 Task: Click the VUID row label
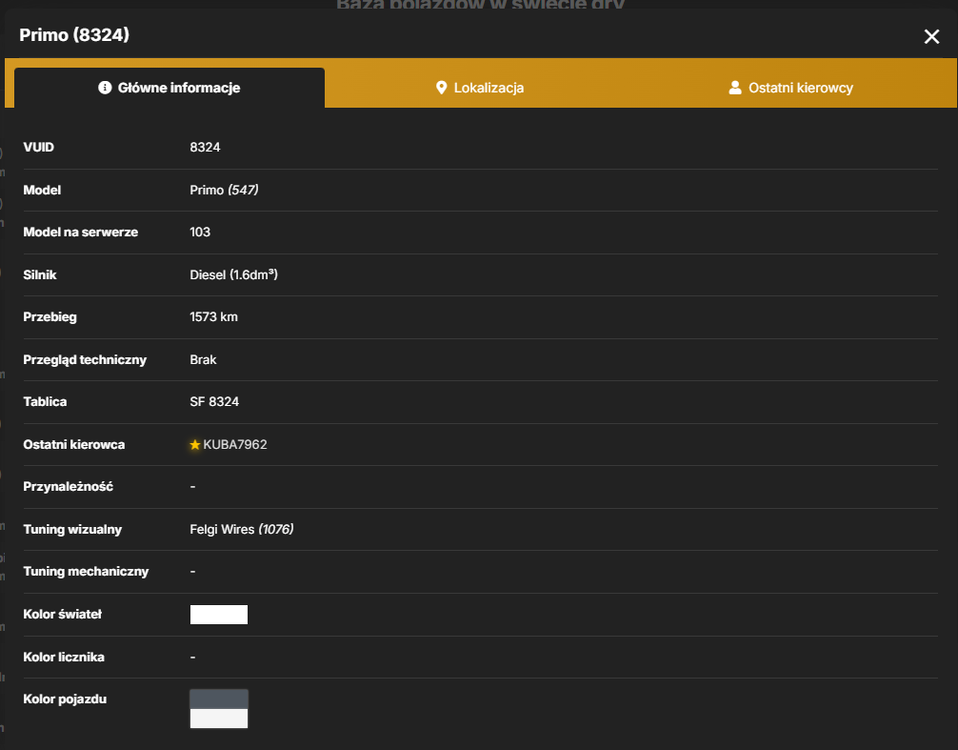point(38,147)
